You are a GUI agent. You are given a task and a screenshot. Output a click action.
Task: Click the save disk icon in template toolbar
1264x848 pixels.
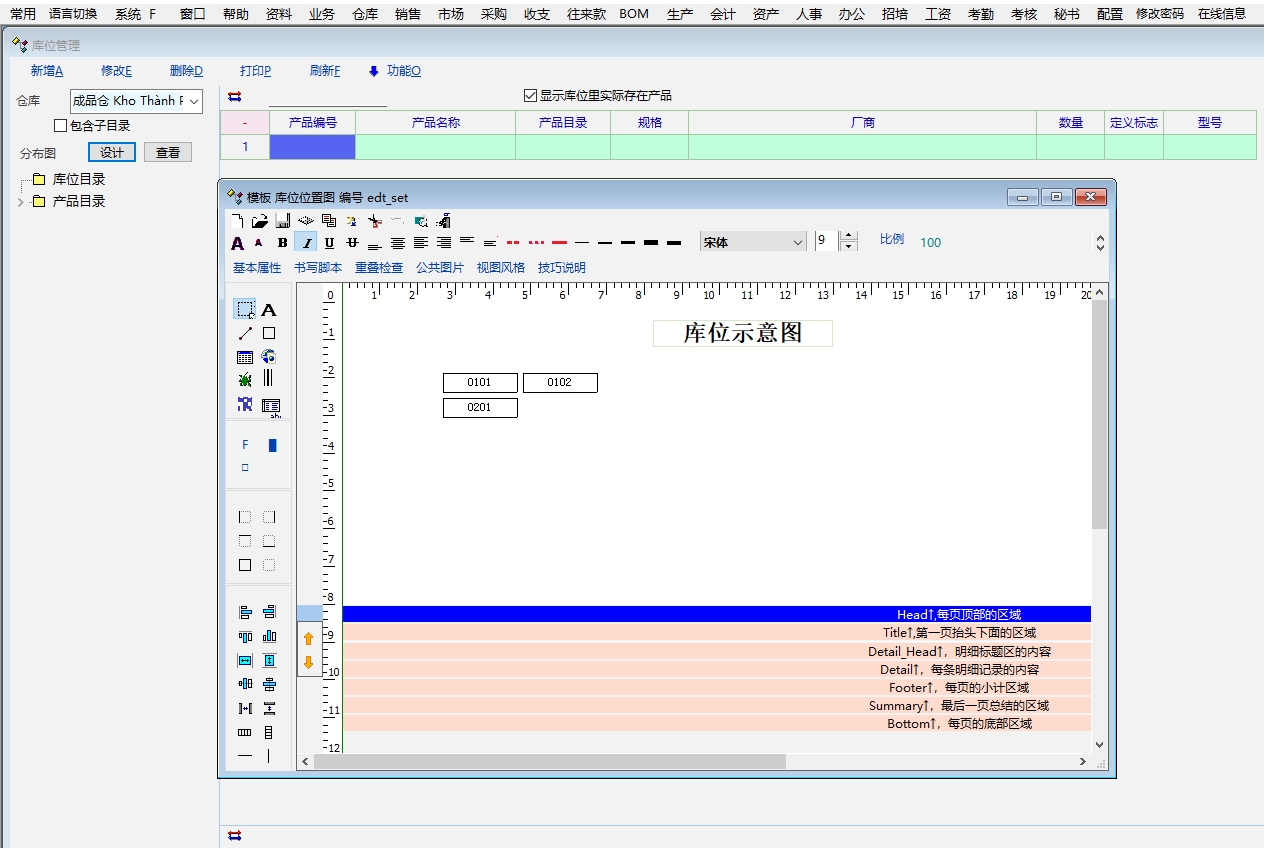[x=282, y=221]
